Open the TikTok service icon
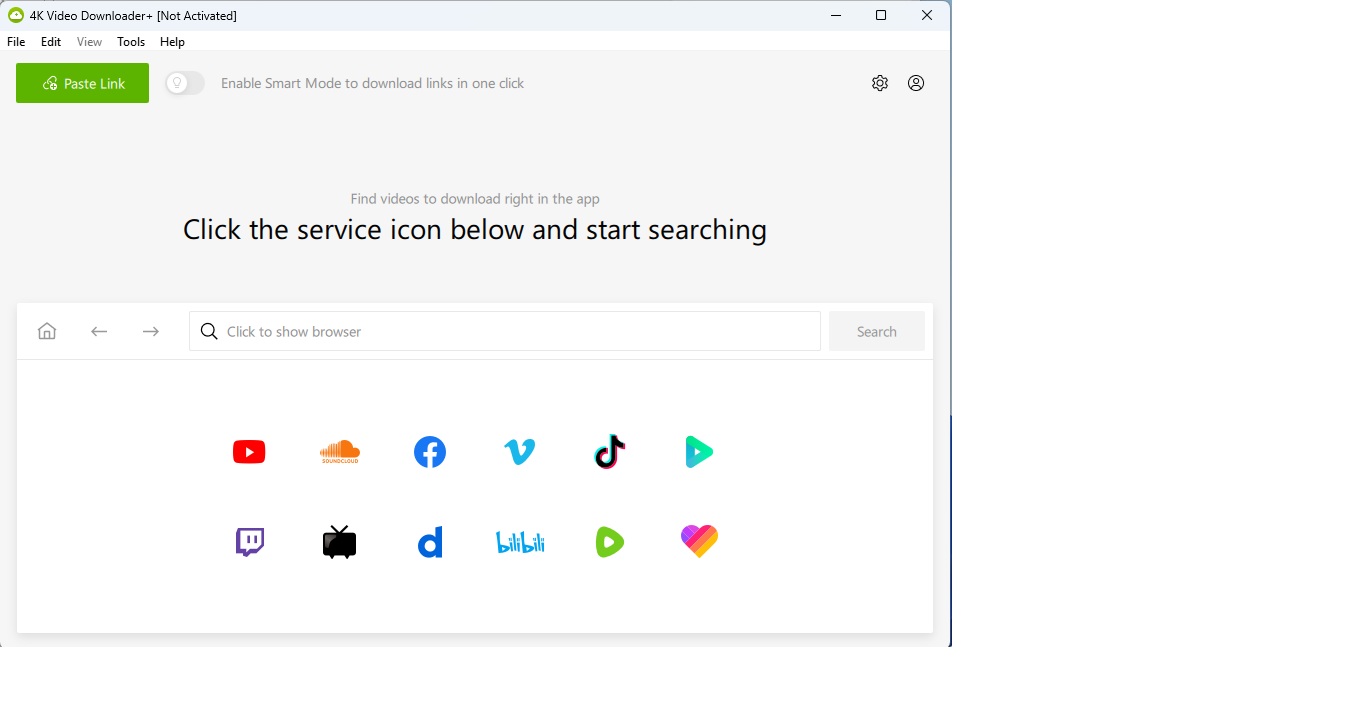The height and width of the screenshot is (701, 1366). [x=610, y=452]
